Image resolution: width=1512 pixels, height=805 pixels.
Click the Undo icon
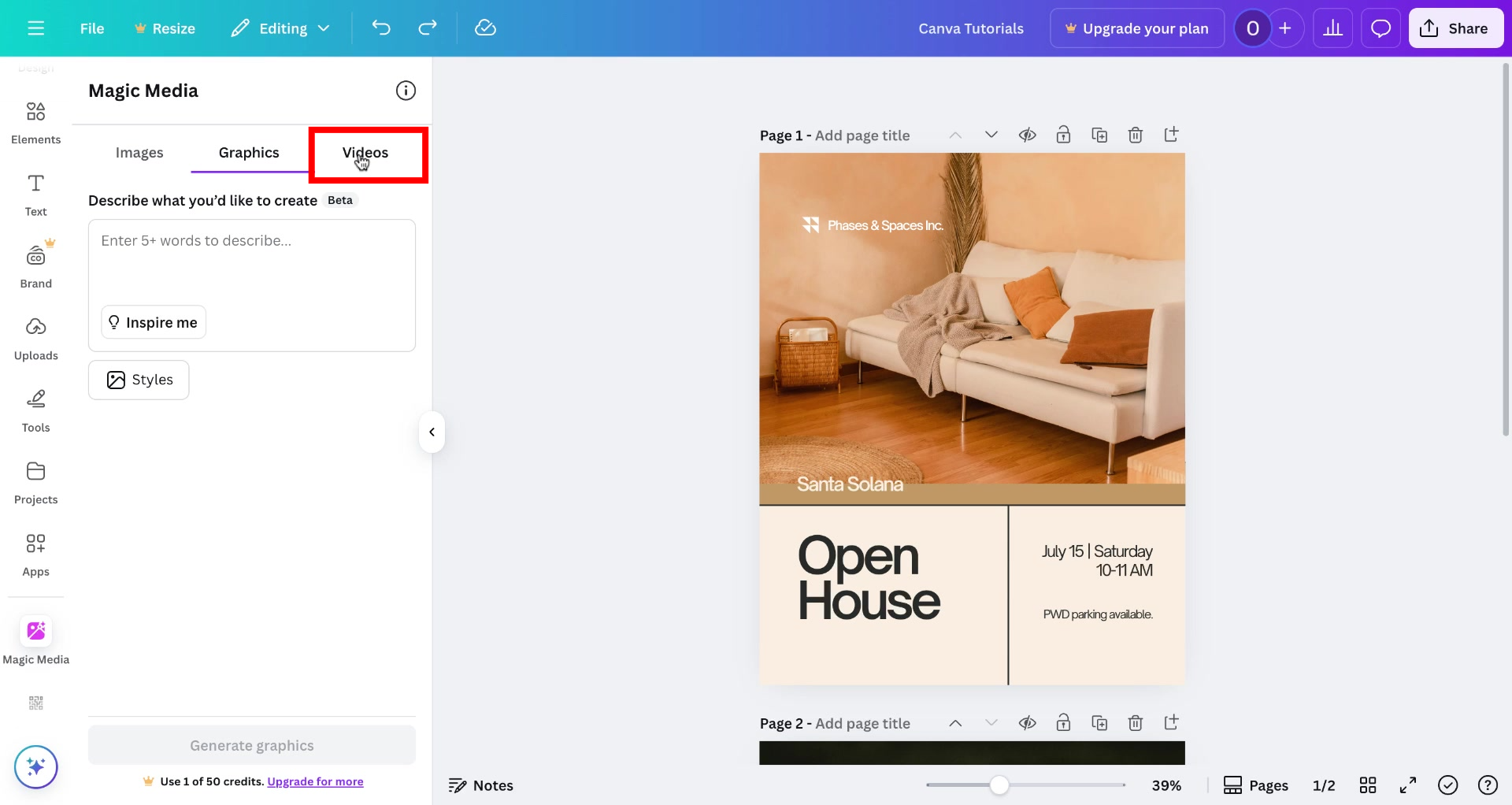[381, 28]
